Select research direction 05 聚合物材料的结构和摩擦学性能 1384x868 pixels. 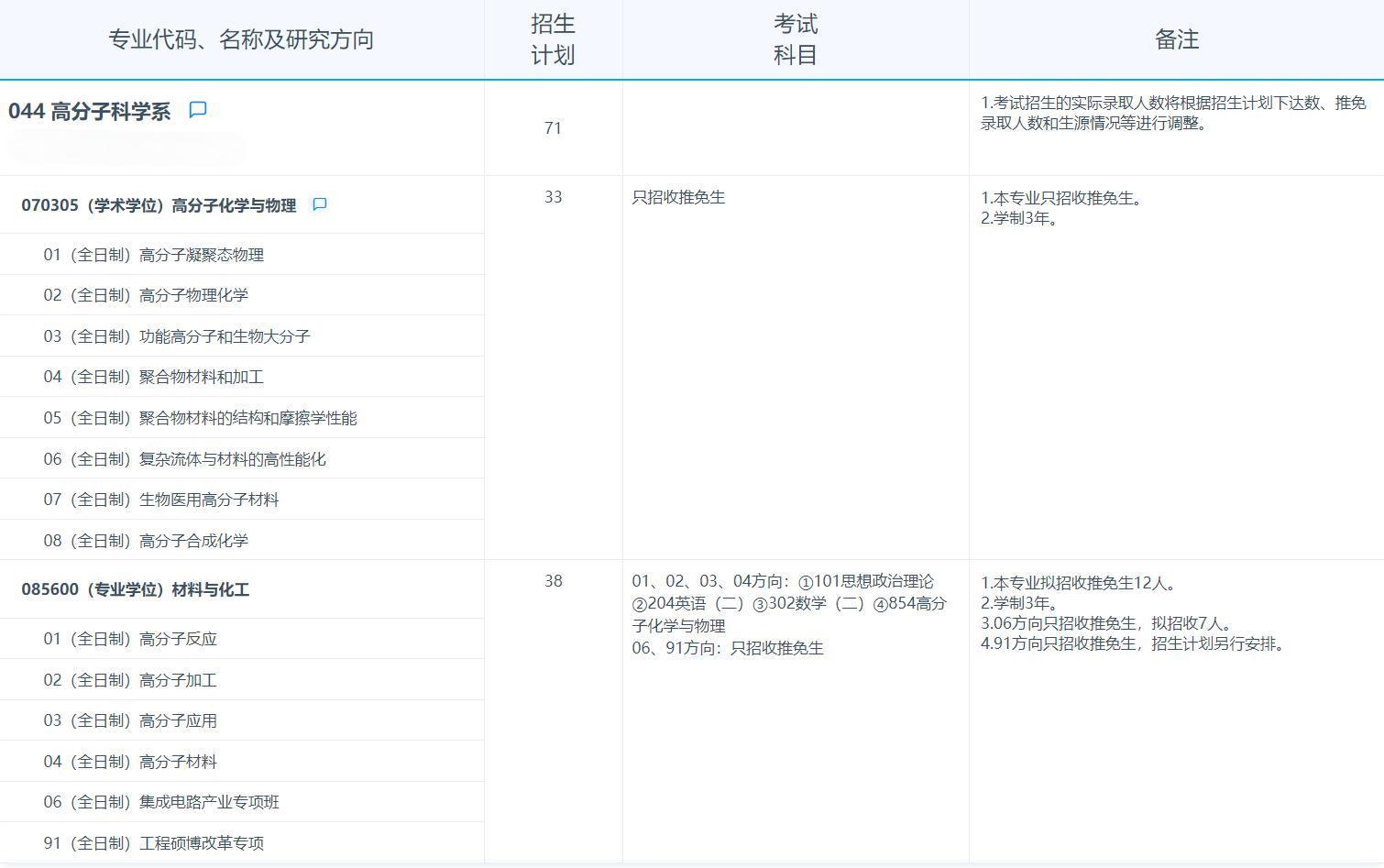click(x=200, y=417)
